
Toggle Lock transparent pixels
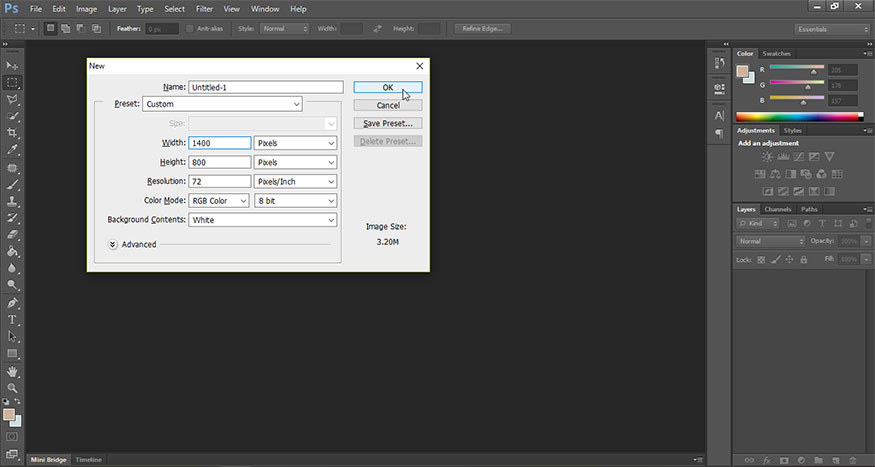click(761, 260)
